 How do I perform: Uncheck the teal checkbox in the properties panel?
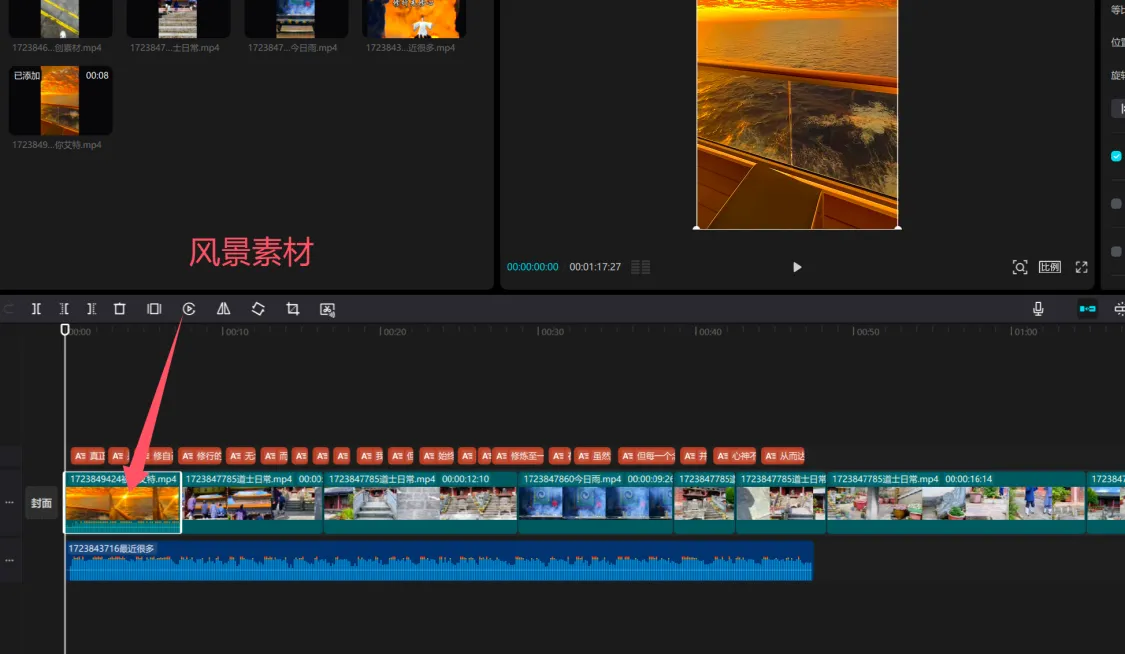coord(1117,155)
